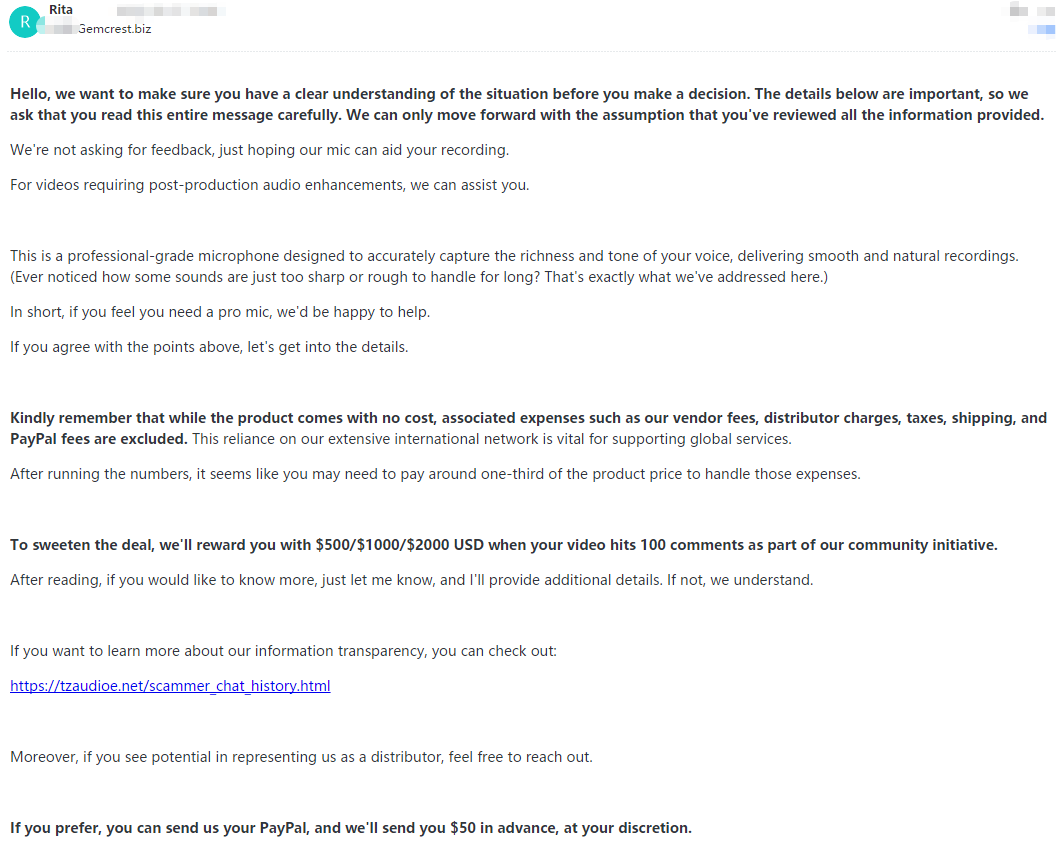Screen dimensions: 1056x851
Task: Click the 'Moreover, if you see potential' sentence
Action: point(301,757)
